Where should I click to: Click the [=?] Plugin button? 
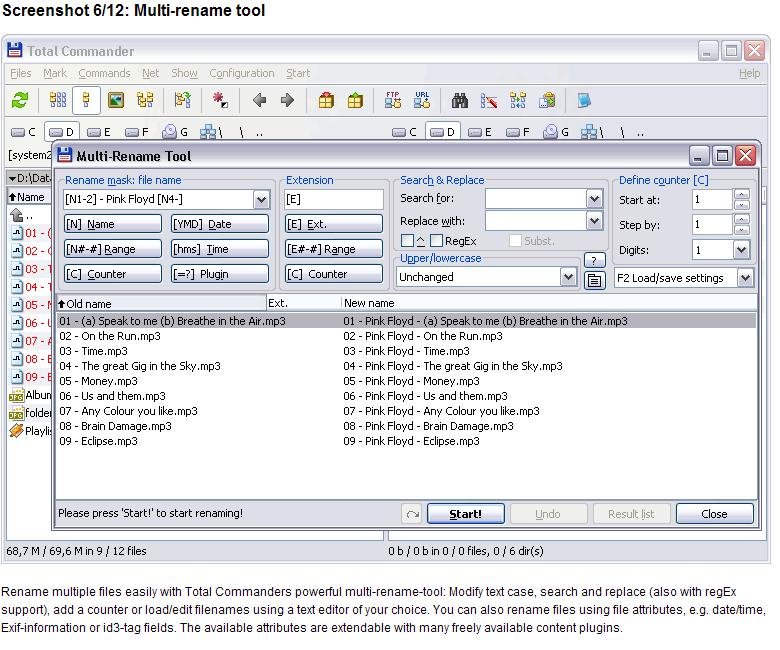pos(220,274)
